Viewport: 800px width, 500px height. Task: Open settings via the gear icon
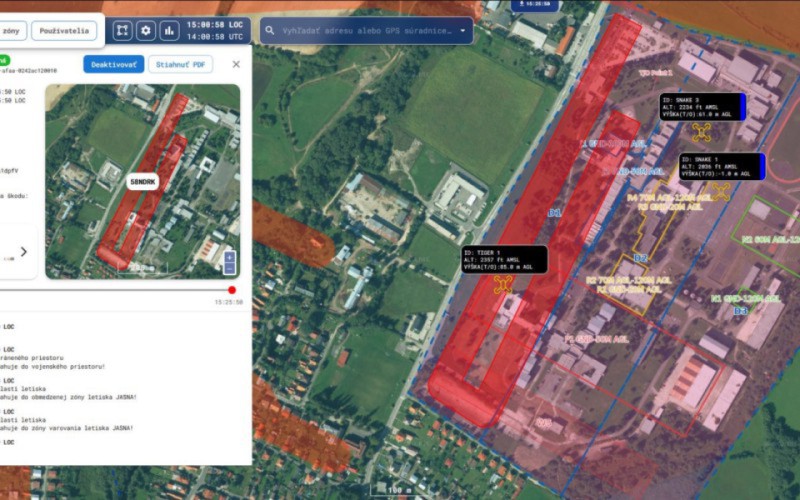coord(146,30)
